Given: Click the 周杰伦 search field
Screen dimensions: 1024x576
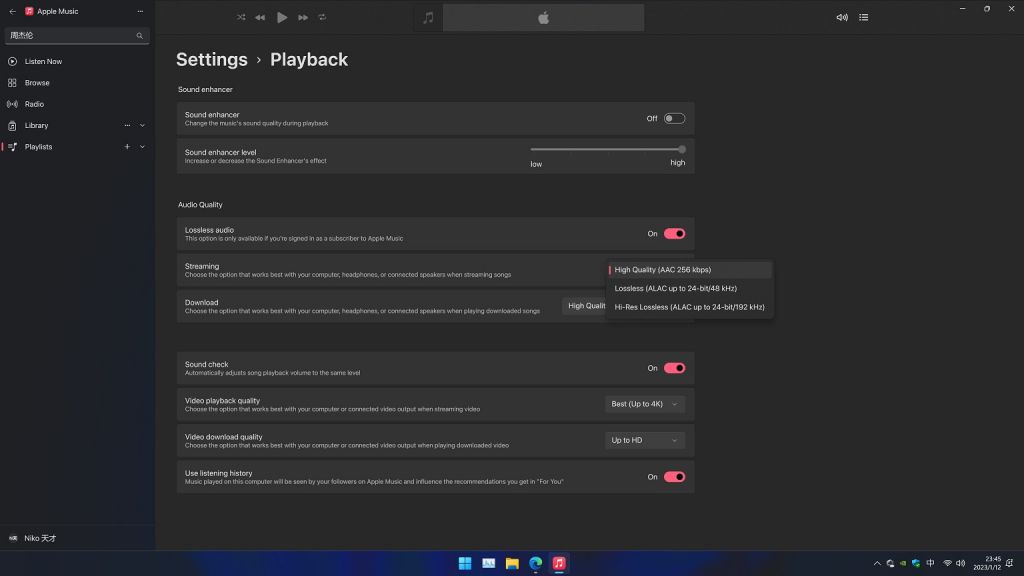Looking at the screenshot, I should [70, 35].
